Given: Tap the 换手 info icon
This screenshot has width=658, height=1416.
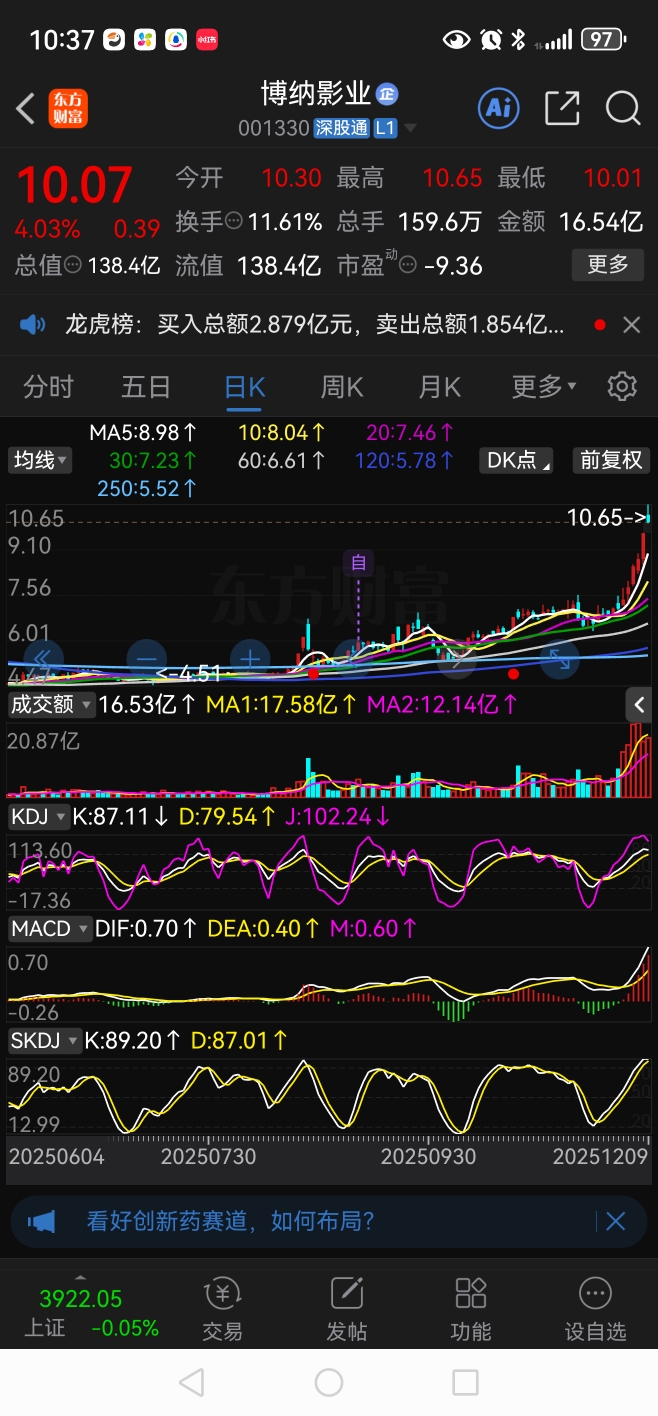Looking at the screenshot, I should pyautogui.click(x=233, y=221).
